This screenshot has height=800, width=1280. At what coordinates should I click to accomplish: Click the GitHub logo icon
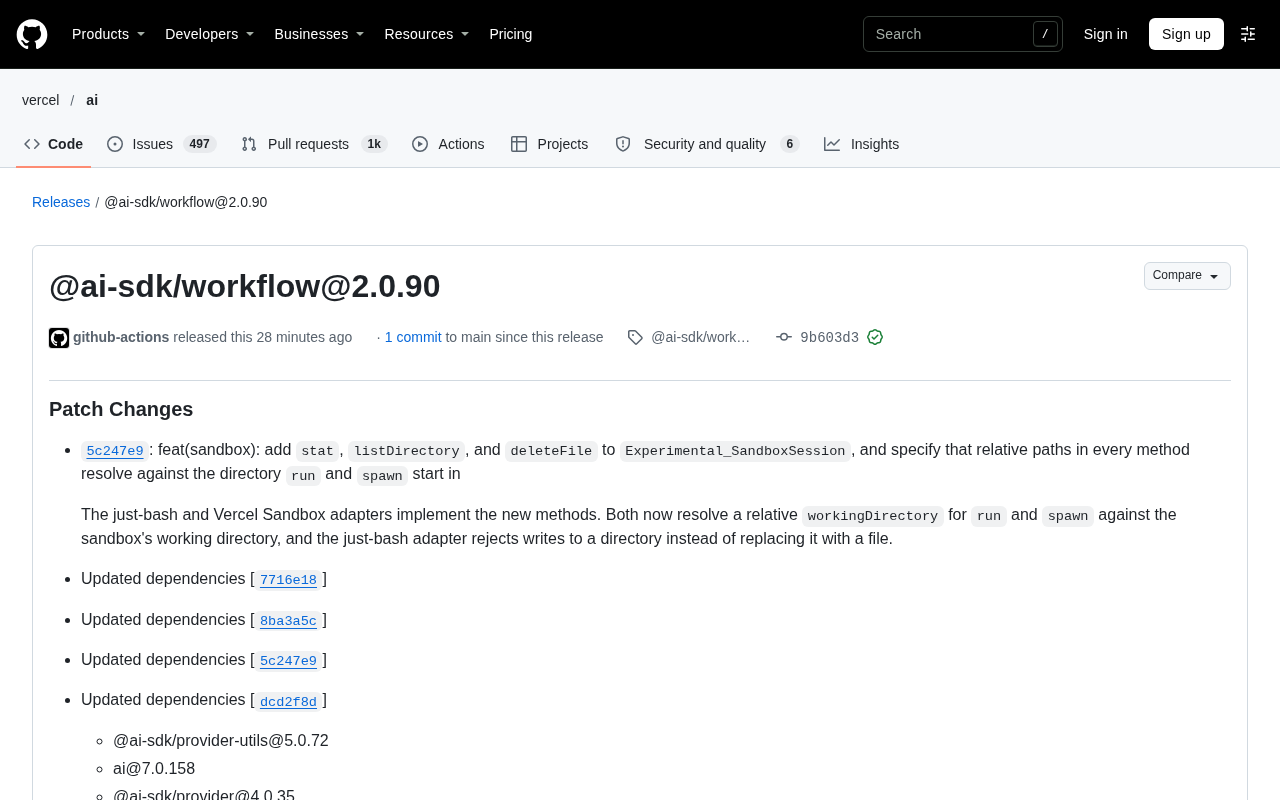pyautogui.click(x=32, y=34)
